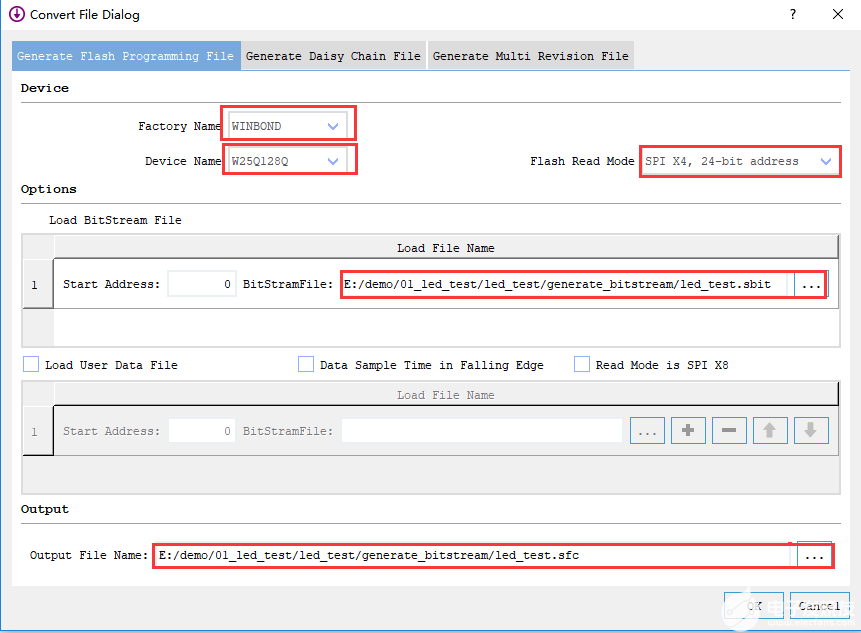Click the Output File Name path field
Screen dimensions: 861x633
pyautogui.click(x=474, y=555)
